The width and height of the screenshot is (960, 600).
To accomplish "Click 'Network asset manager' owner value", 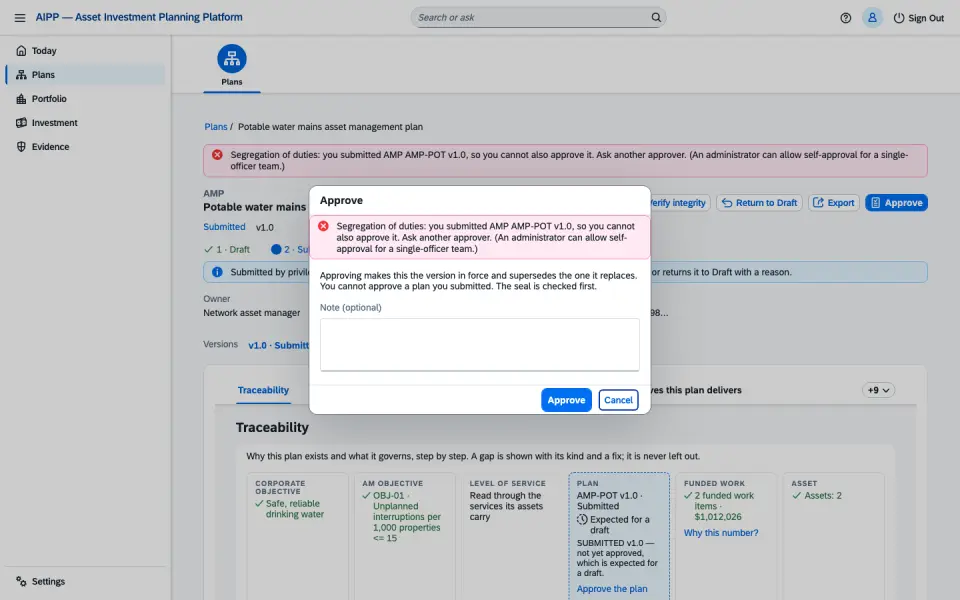I will 252,313.
